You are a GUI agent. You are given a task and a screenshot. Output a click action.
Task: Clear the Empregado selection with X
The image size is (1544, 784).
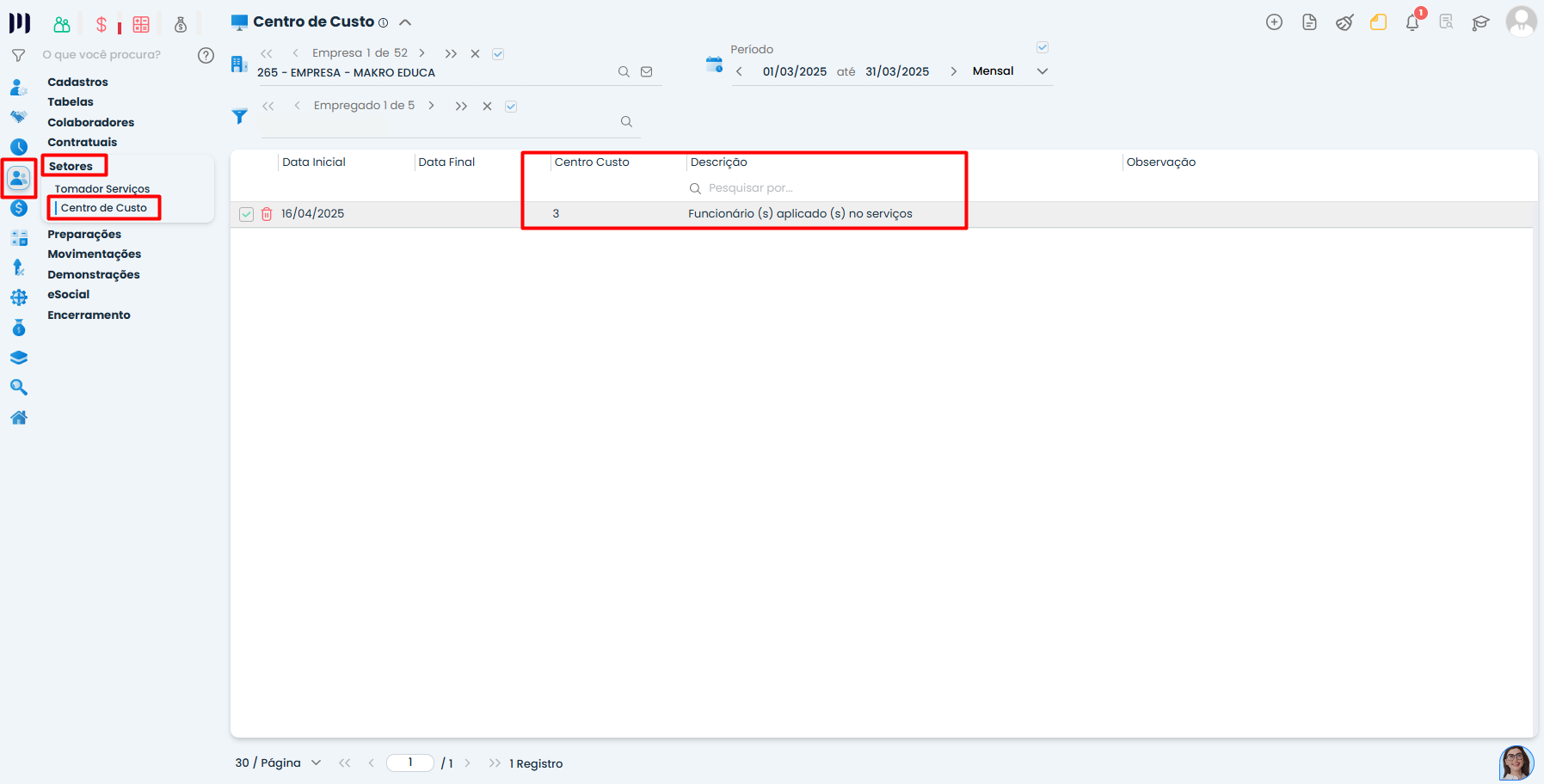(487, 107)
